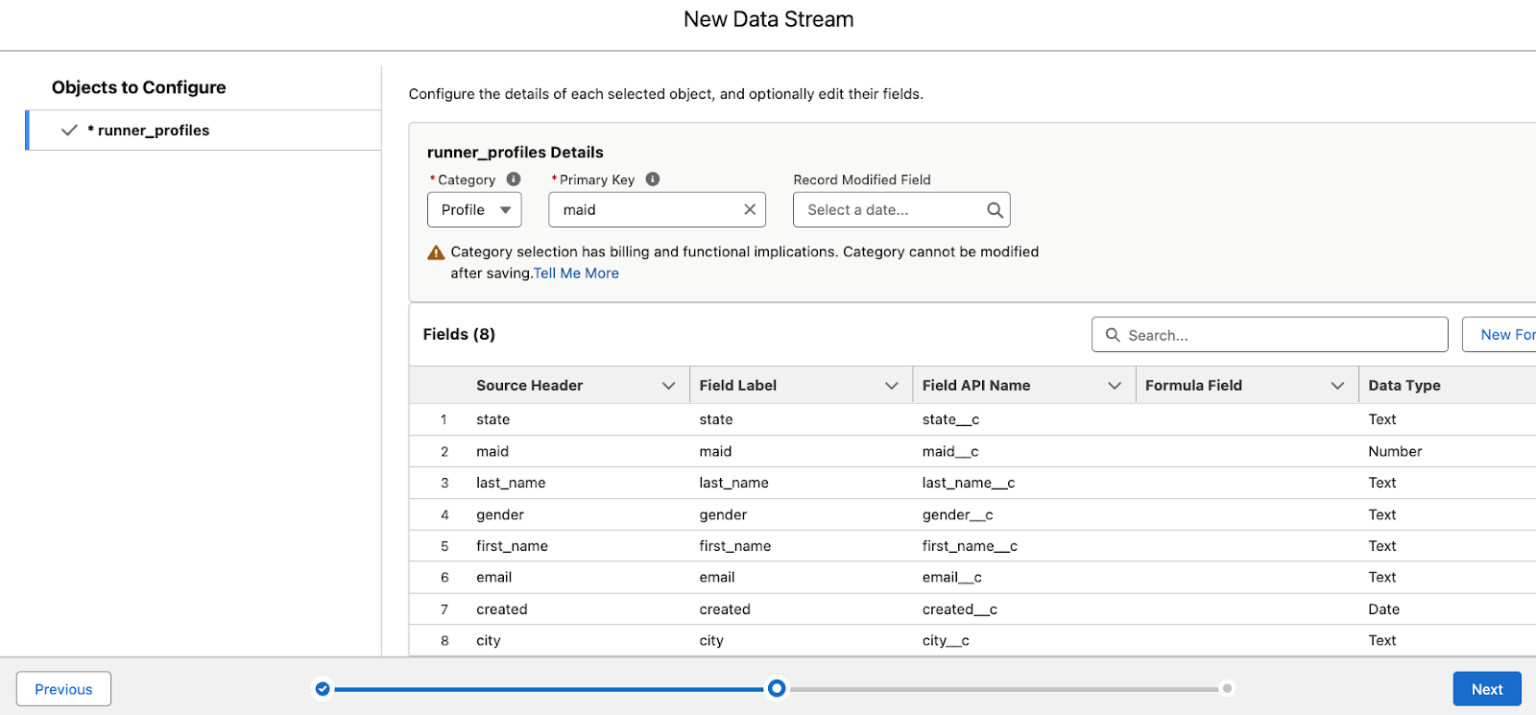Select row 2 containing the maid field

[700, 451]
